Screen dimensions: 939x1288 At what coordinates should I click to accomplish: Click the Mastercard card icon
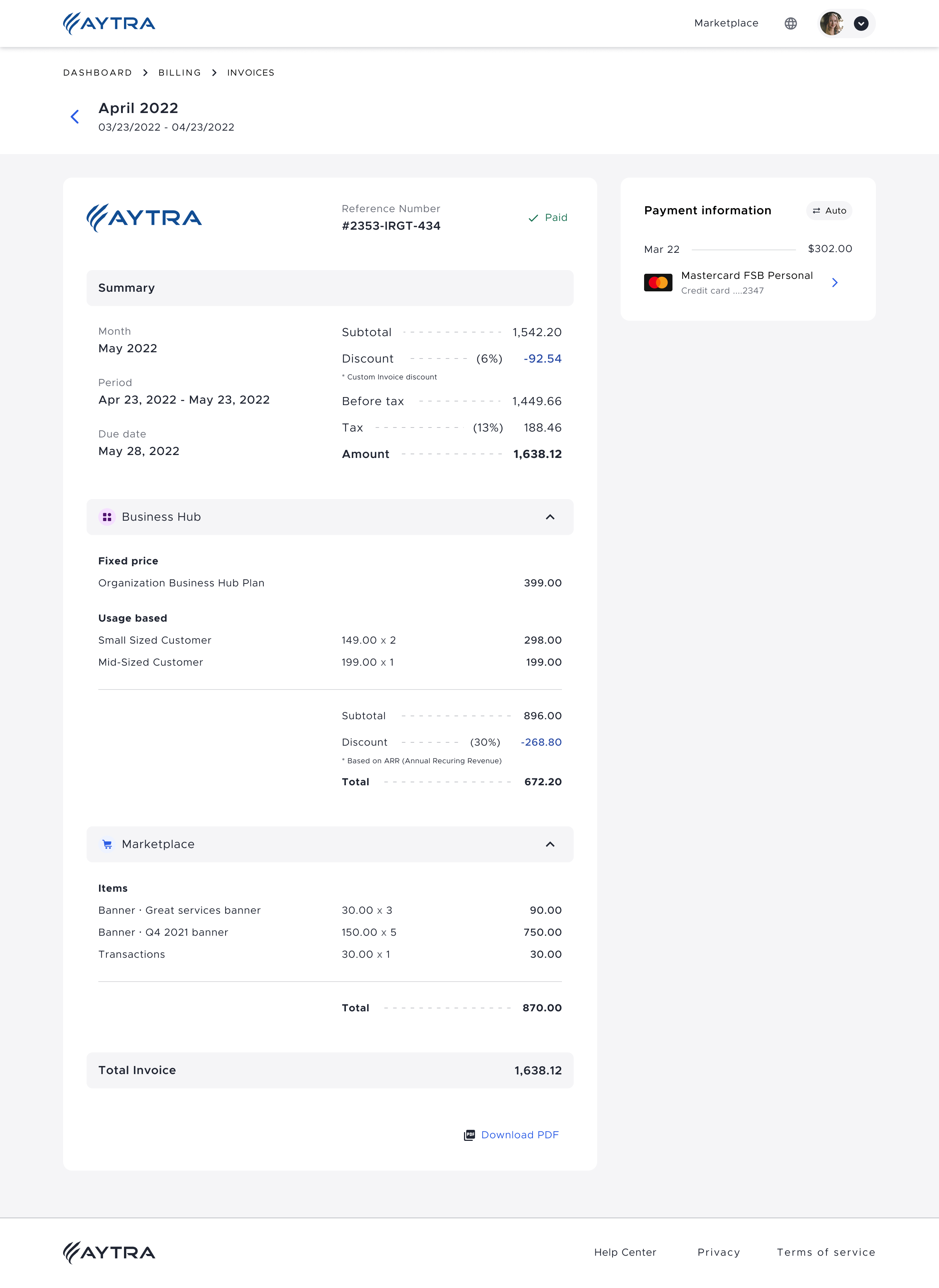pos(658,283)
